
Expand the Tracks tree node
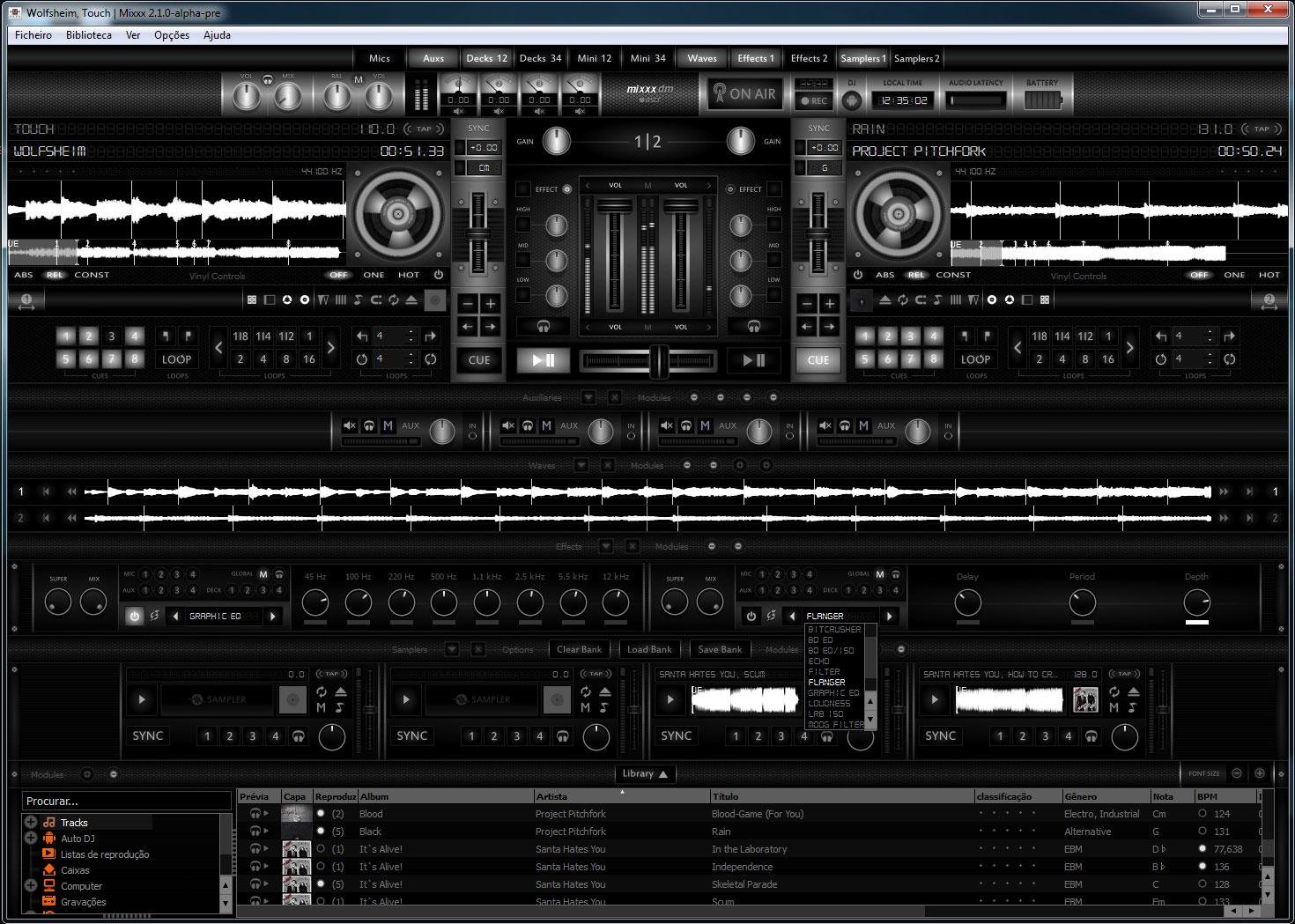[x=31, y=822]
